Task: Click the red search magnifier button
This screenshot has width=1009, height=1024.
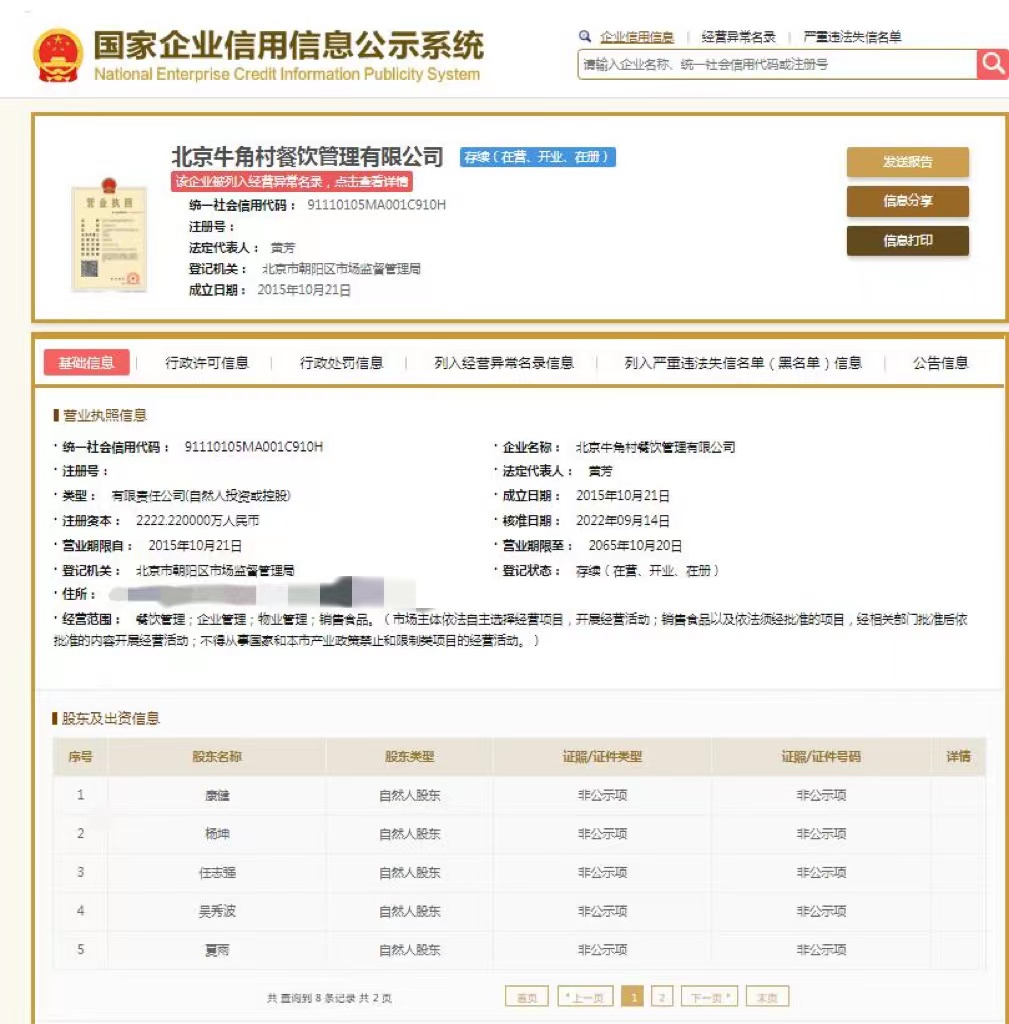Action: click(x=993, y=64)
